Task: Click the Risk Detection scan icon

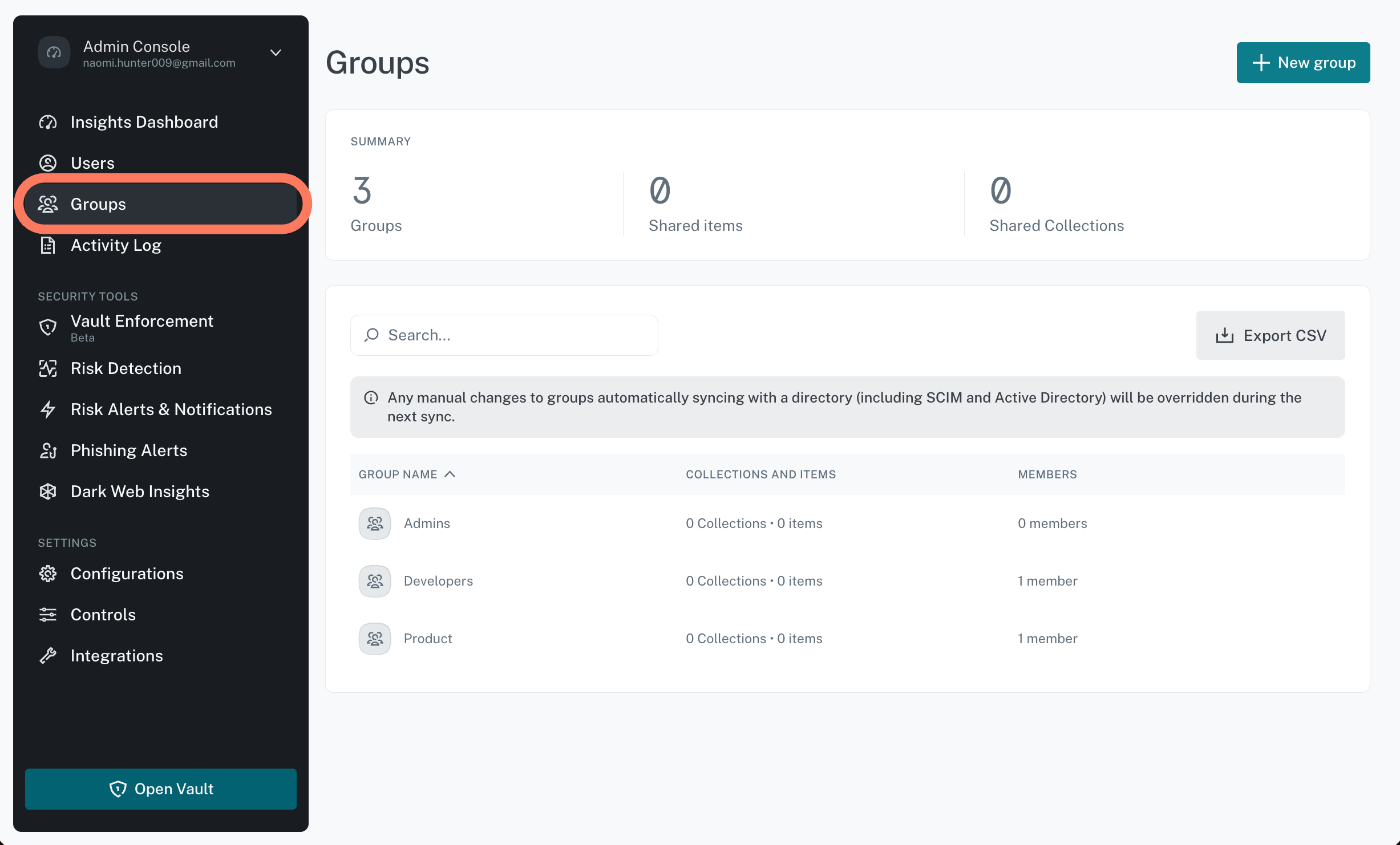Action: click(48, 368)
